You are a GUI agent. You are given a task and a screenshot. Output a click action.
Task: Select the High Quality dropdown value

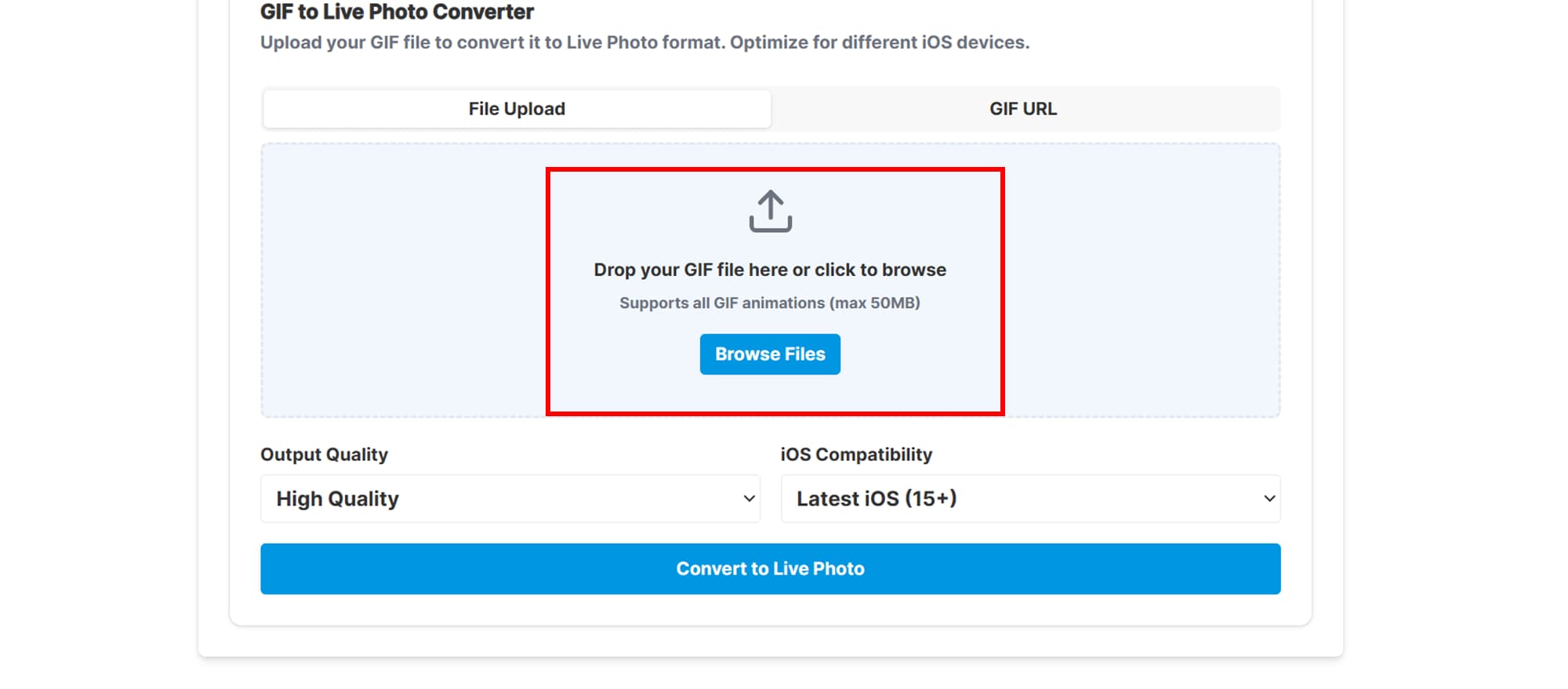[338, 499]
